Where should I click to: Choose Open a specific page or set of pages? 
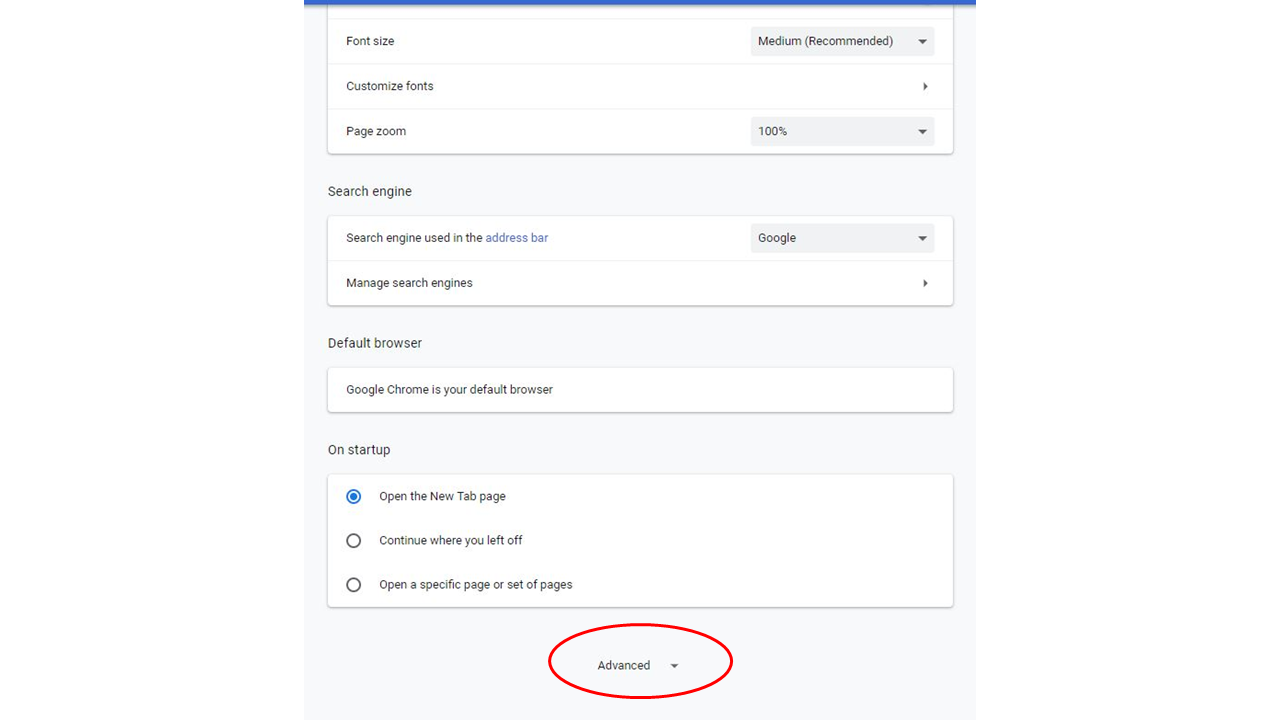click(354, 585)
